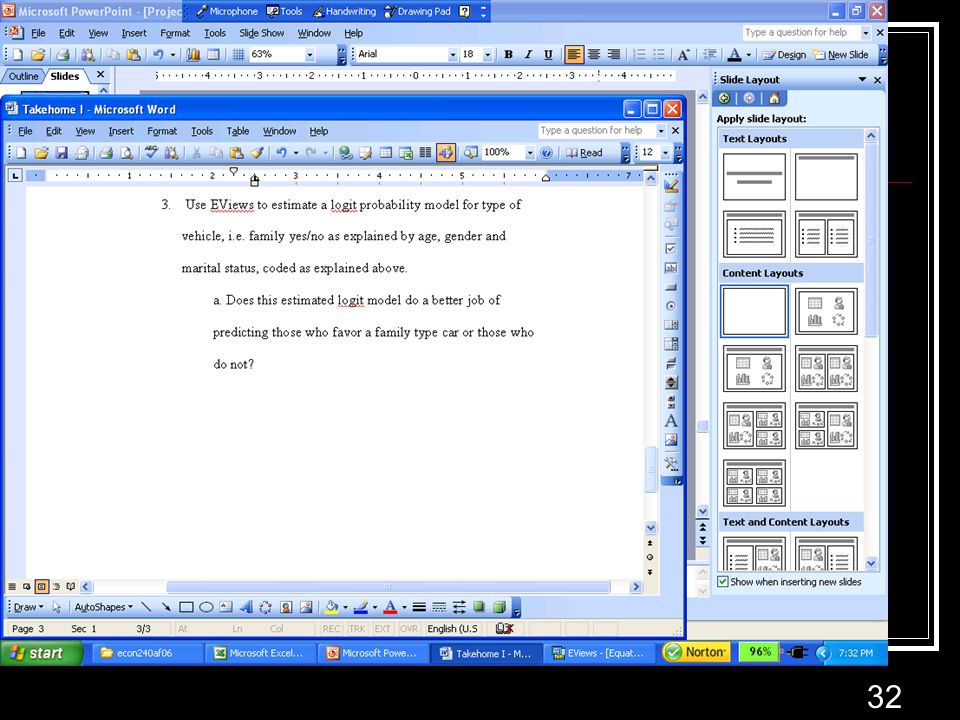Viewport: 960px width, 720px height.
Task: Open Word zoom 100% dropdown
Action: tap(530, 152)
